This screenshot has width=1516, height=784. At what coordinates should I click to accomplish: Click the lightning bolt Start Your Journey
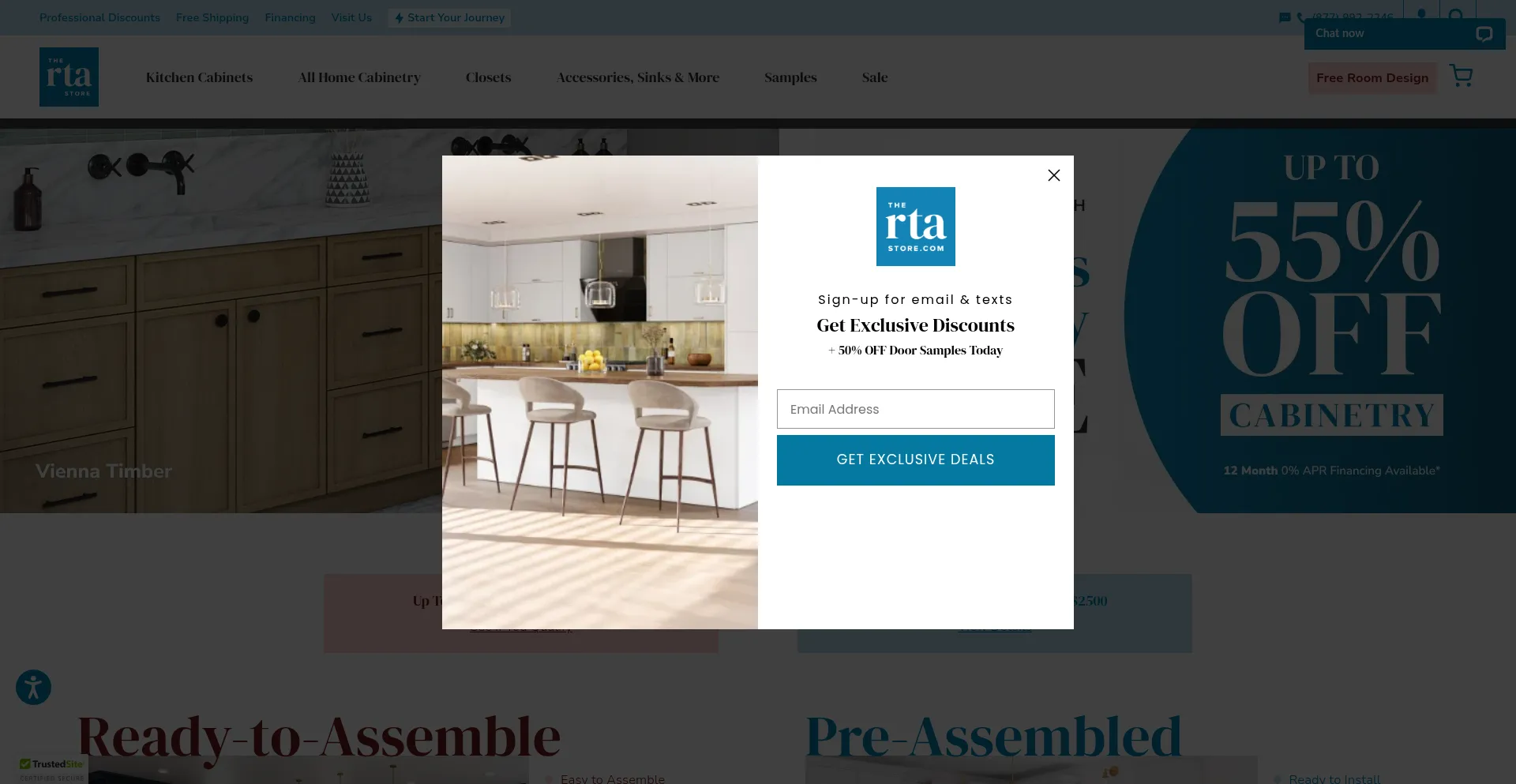(x=449, y=18)
